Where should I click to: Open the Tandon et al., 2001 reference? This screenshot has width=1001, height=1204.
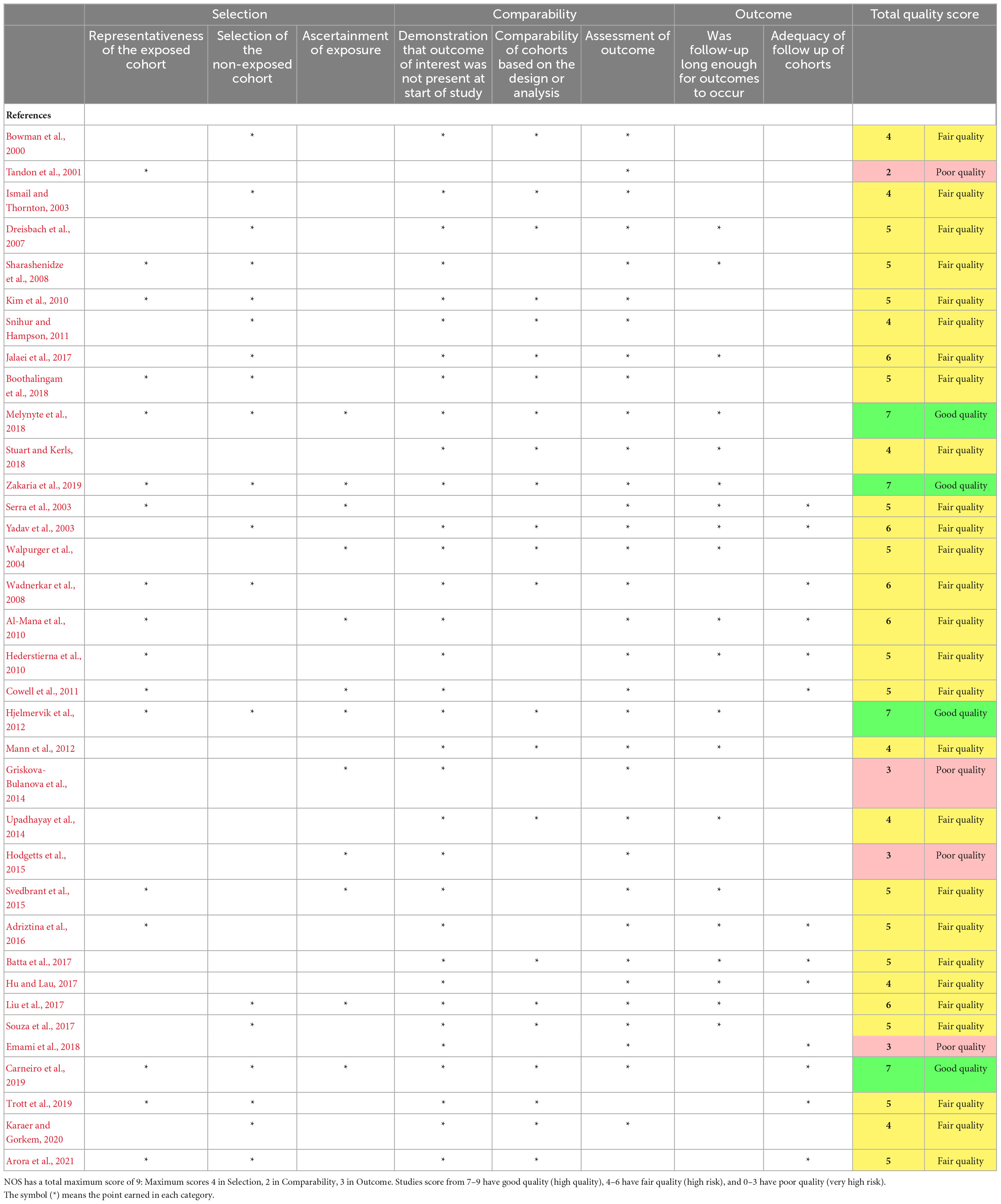(x=44, y=172)
